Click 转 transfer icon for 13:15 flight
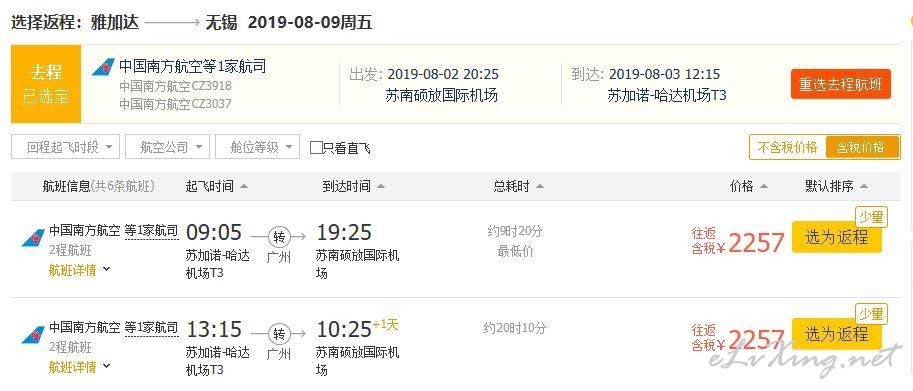Viewport: 913px width, 391px height. click(279, 334)
